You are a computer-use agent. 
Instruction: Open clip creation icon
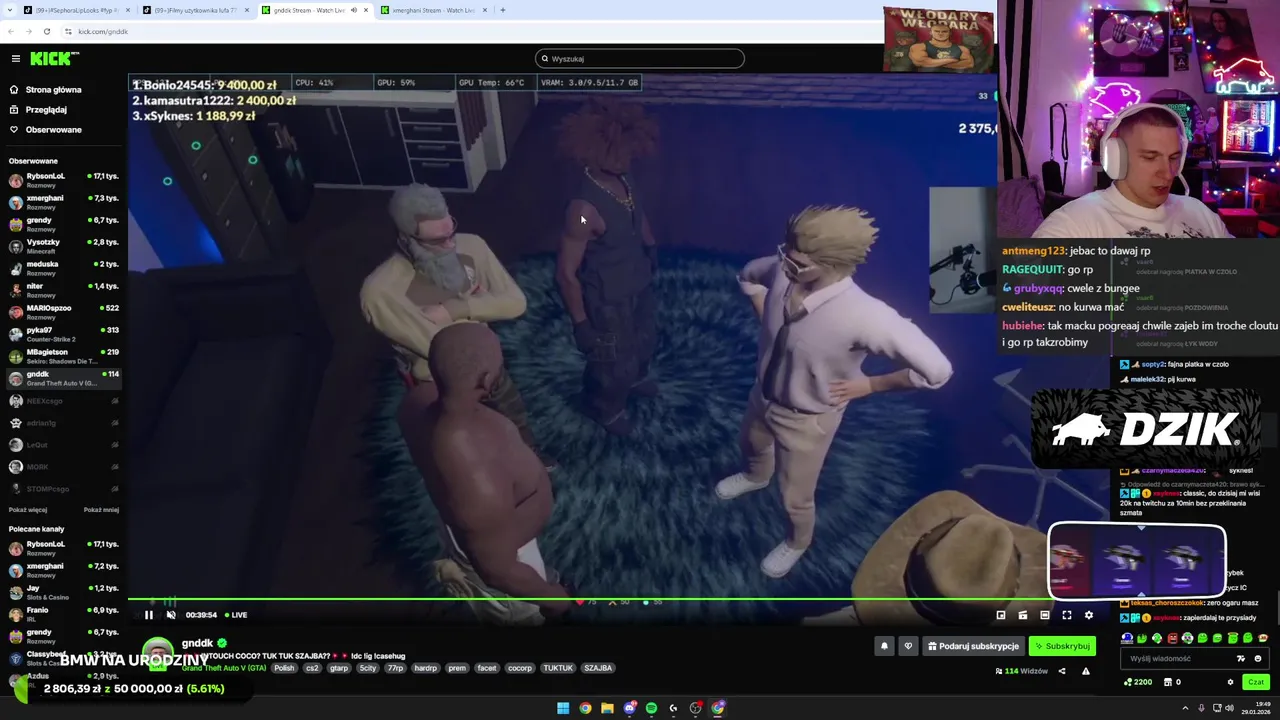(x=1023, y=615)
